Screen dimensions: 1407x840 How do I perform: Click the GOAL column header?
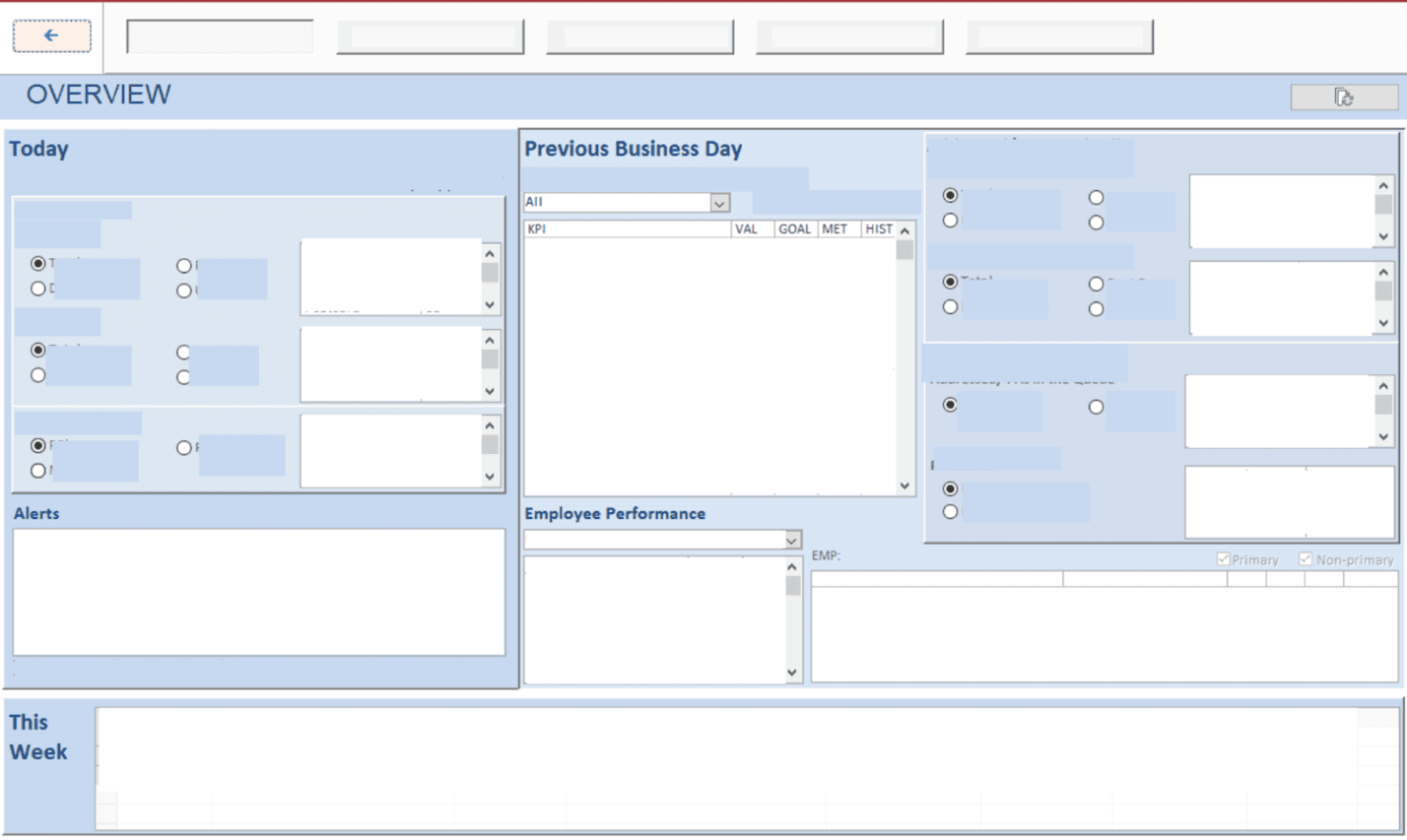click(x=796, y=228)
